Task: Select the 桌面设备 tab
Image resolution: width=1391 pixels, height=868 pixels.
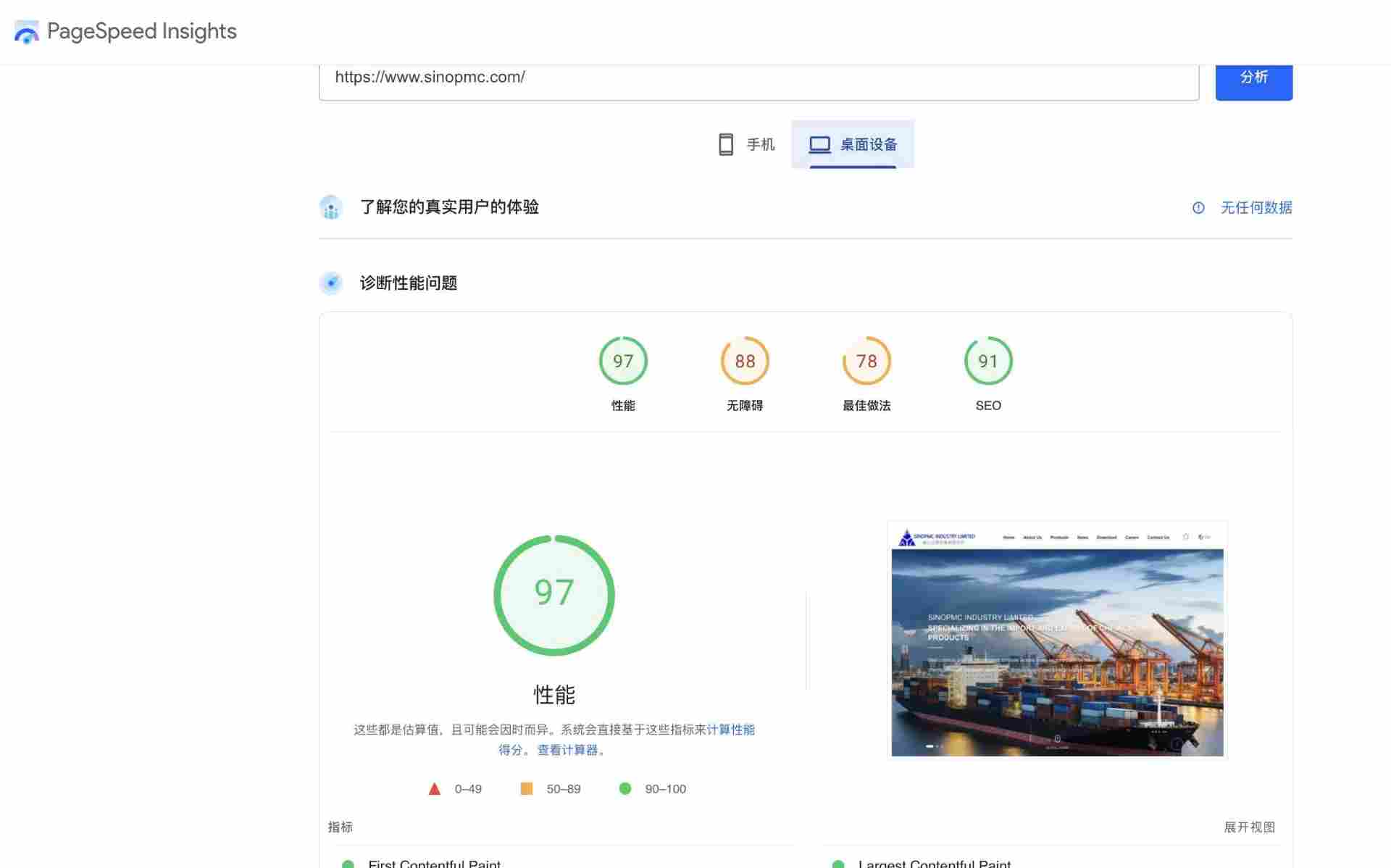Action: pyautogui.click(x=852, y=144)
